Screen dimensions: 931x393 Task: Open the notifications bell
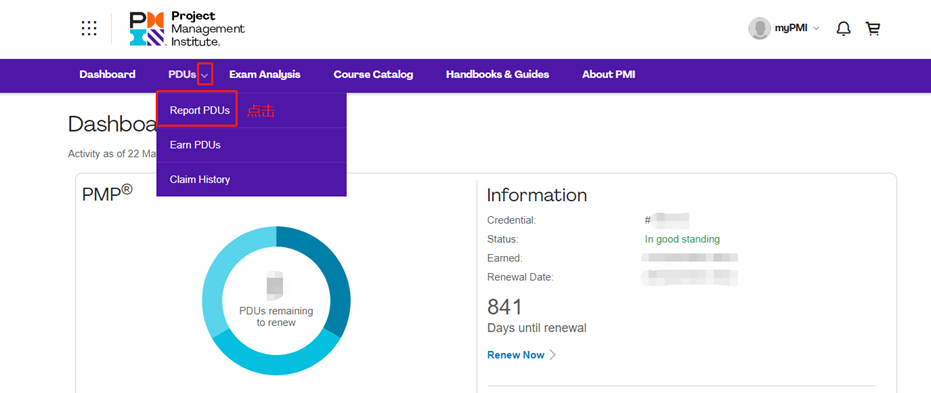[x=843, y=28]
